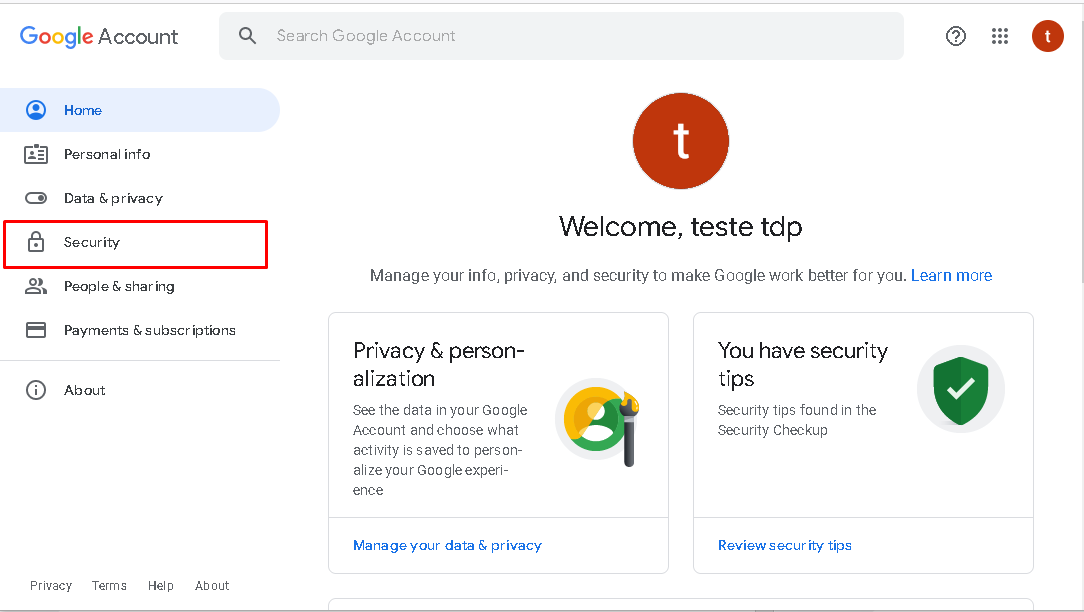
Task: Open the About sidebar item
Action: [140, 390]
